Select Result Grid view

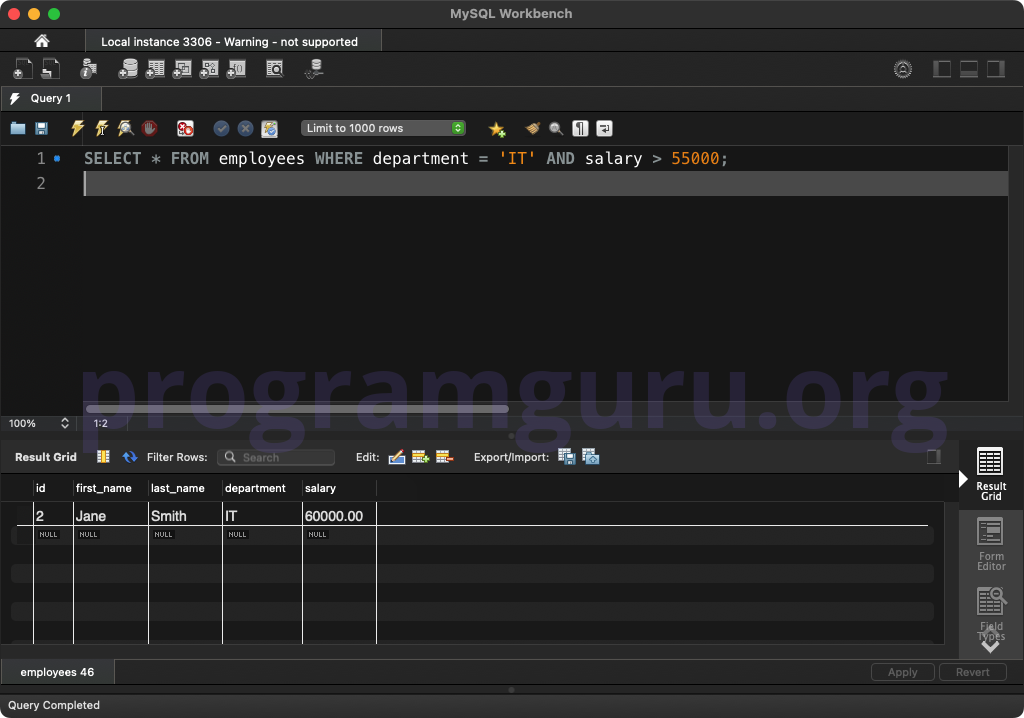[x=991, y=474]
